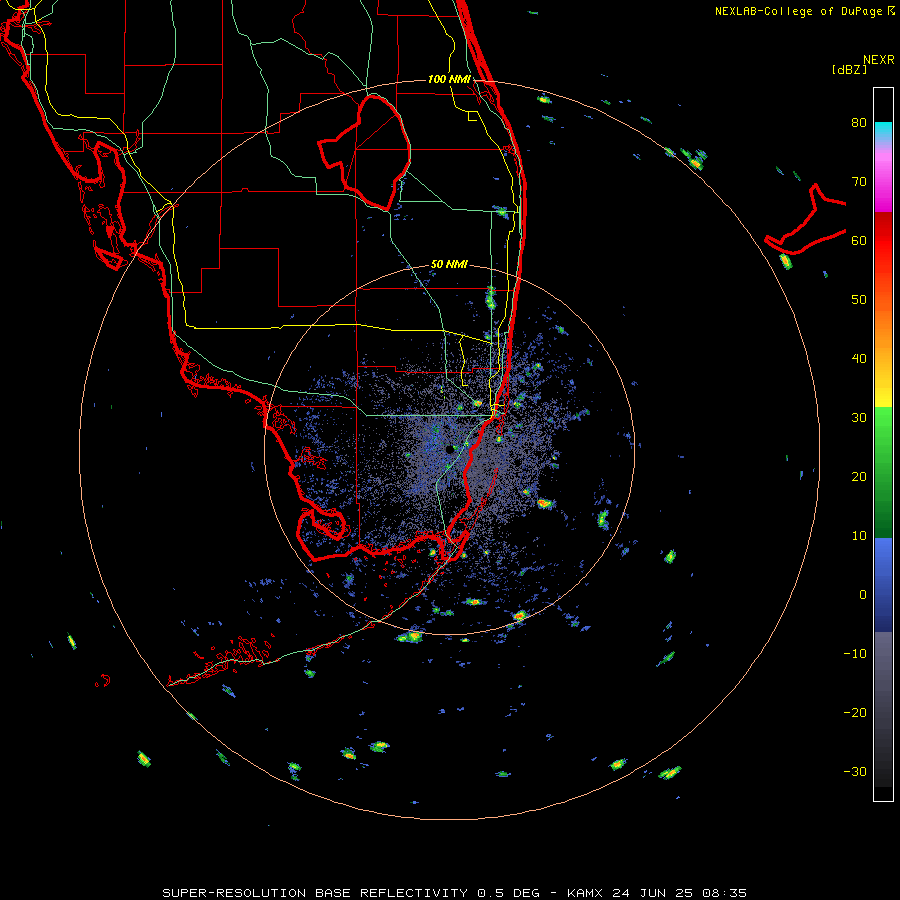The image size is (900, 900).
Task: Click the 30 dBZ scale value
Action: point(859,418)
